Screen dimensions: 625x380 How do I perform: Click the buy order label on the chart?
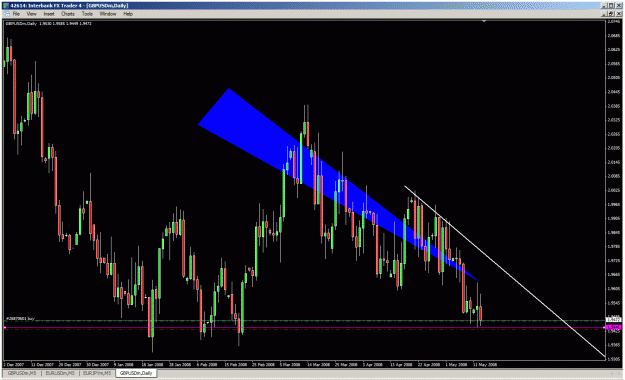click(x=20, y=319)
